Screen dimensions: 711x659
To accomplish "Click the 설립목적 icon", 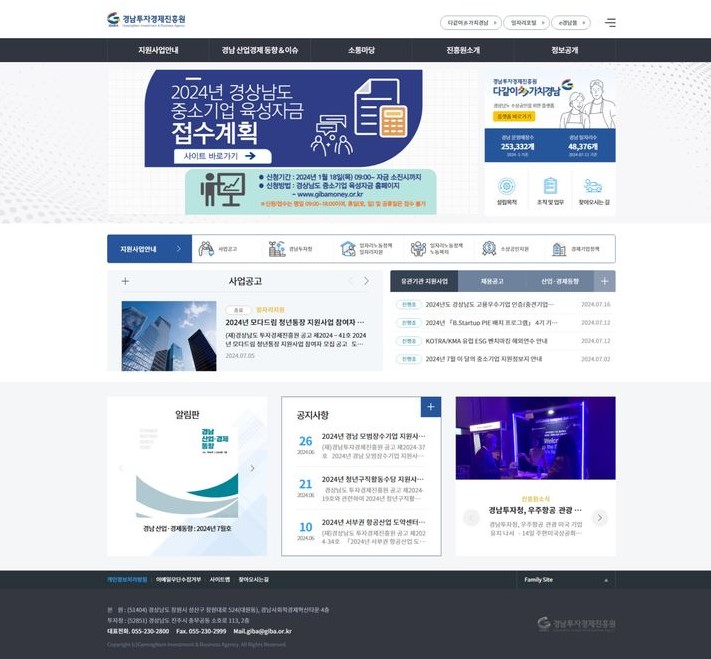I will click(506, 189).
